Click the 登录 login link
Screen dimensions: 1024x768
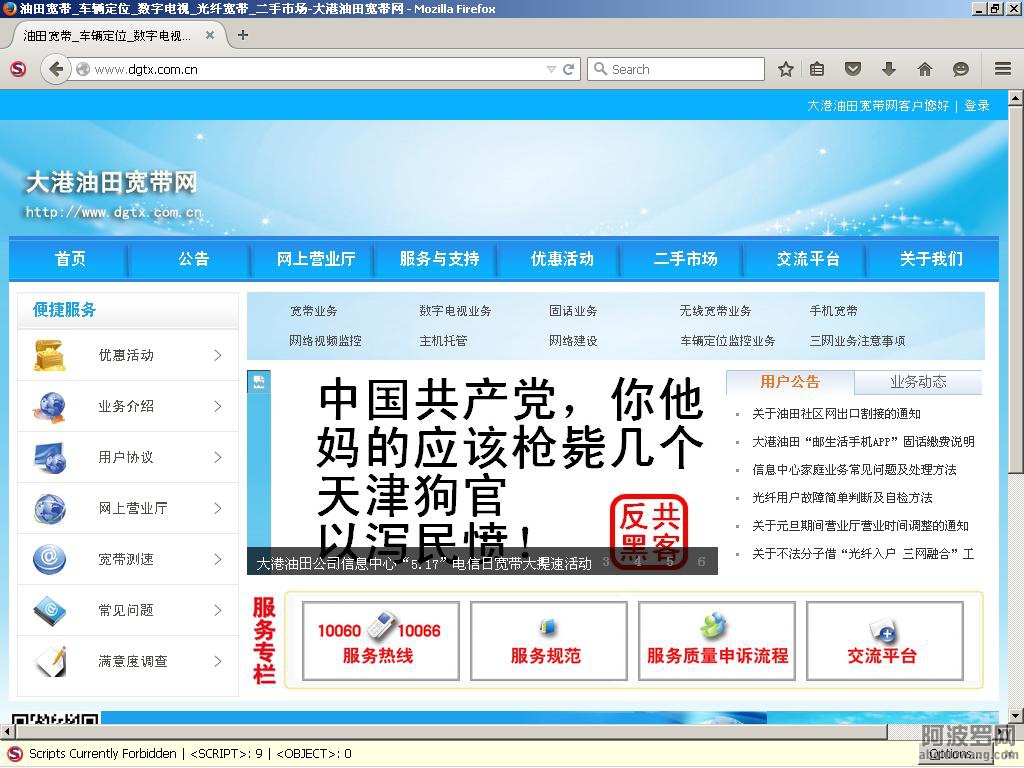pos(976,105)
